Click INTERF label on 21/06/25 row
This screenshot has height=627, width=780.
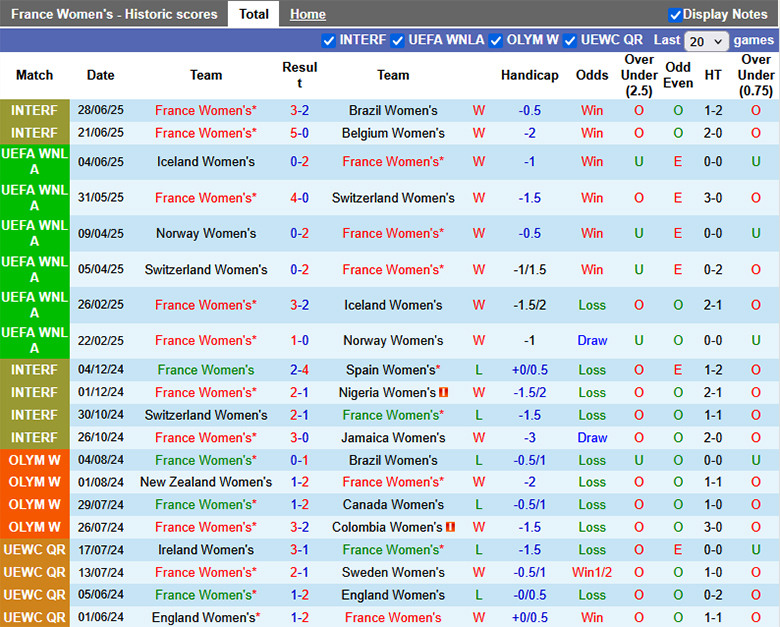(x=34, y=133)
